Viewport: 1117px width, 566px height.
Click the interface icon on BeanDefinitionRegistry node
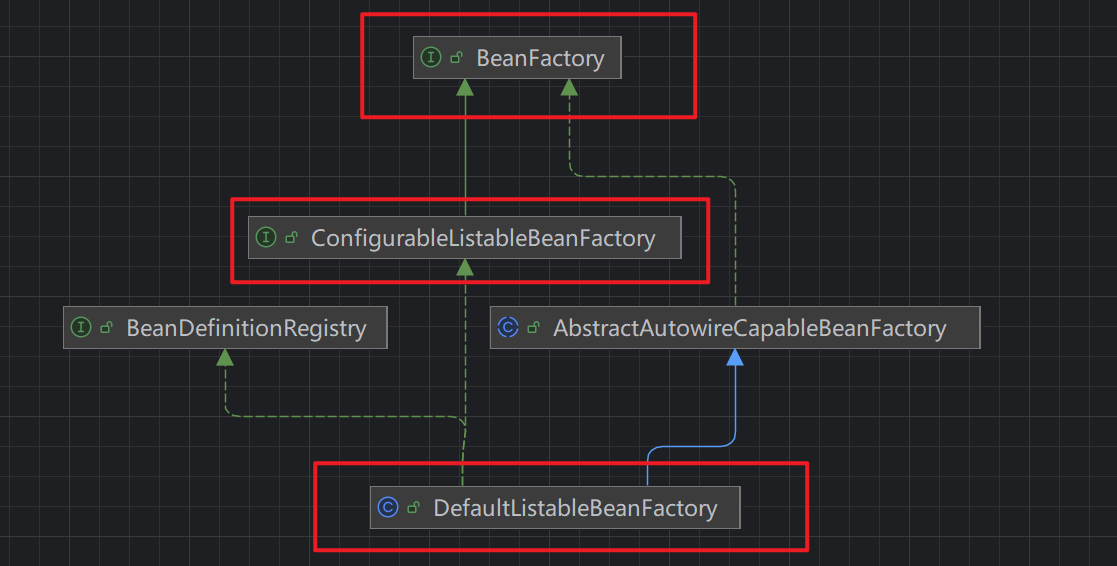click(x=81, y=328)
